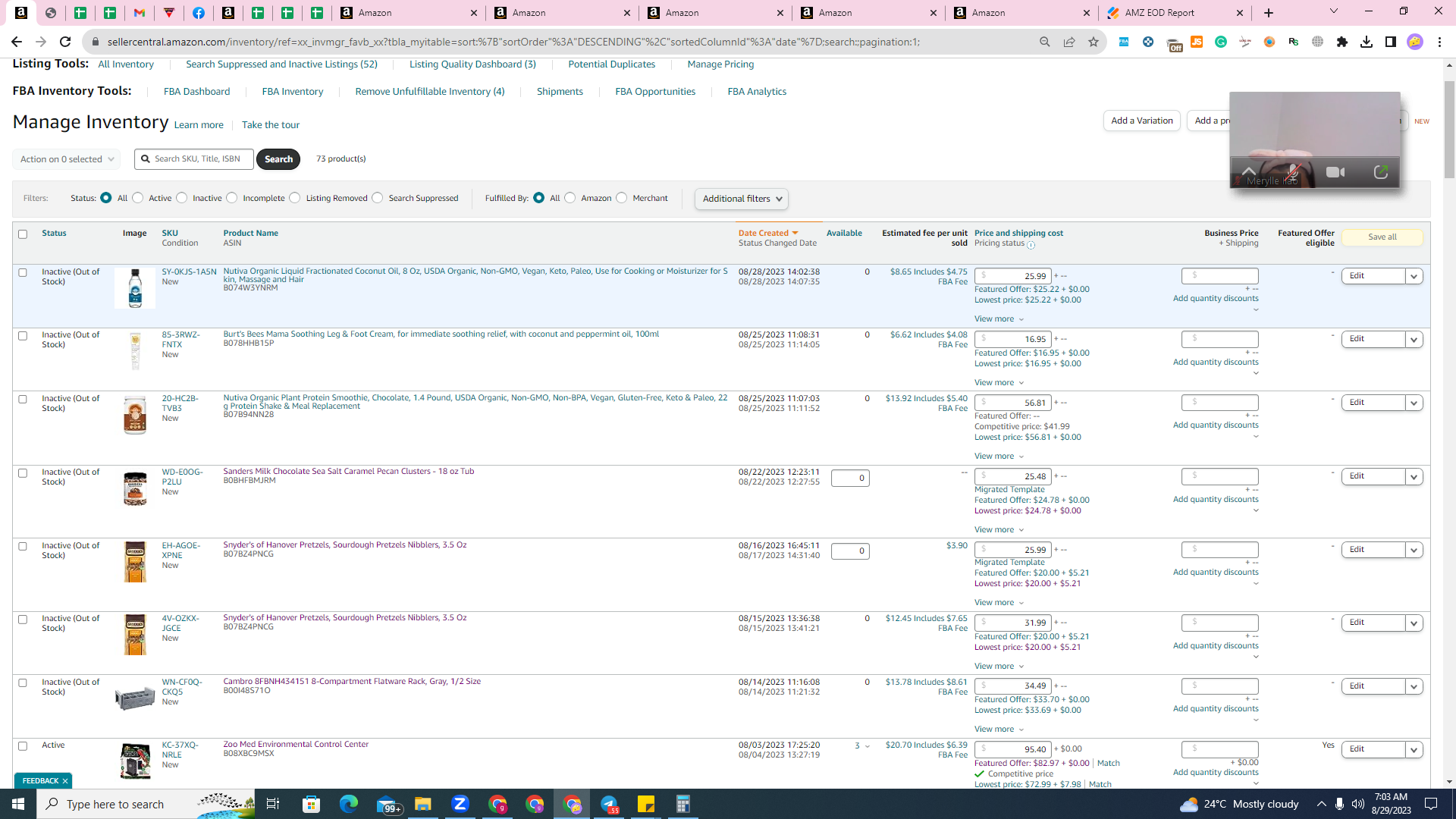Tick the select-all checkbox in table header
This screenshot has width=1456, height=819.
click(x=23, y=234)
